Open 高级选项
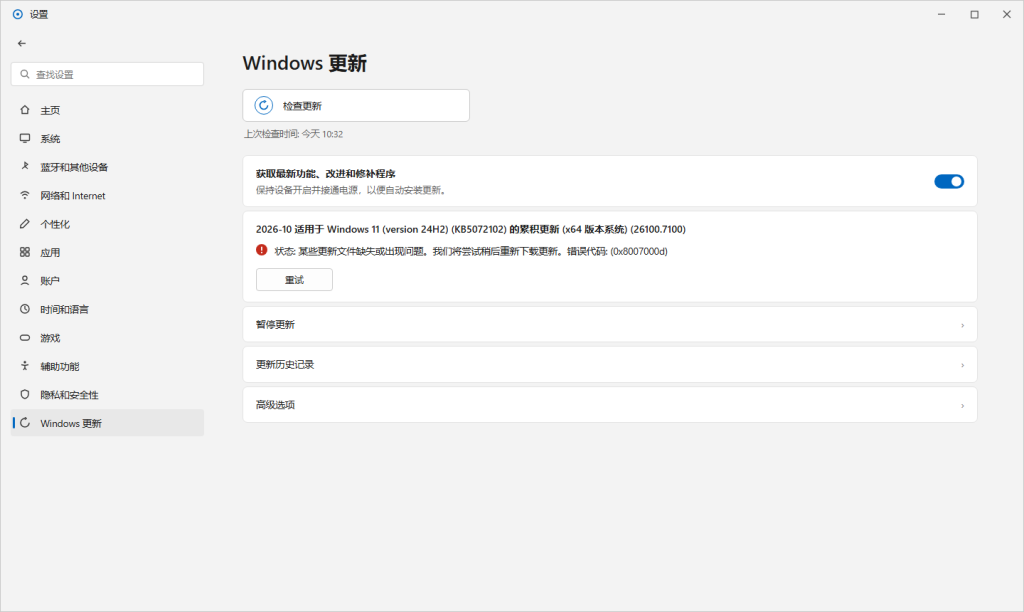The image size is (1024, 612). (610, 405)
